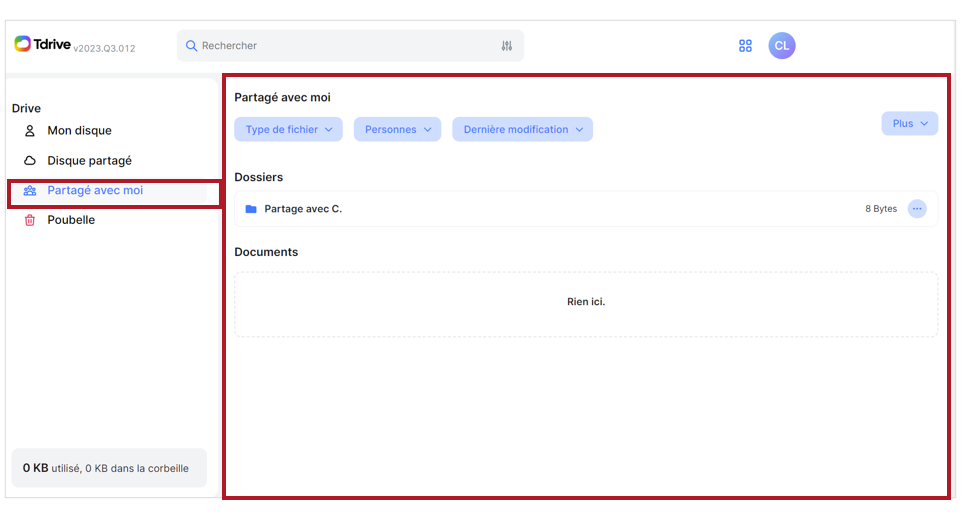
Task: Click the Disque partagé cloud icon
Action: (x=30, y=161)
